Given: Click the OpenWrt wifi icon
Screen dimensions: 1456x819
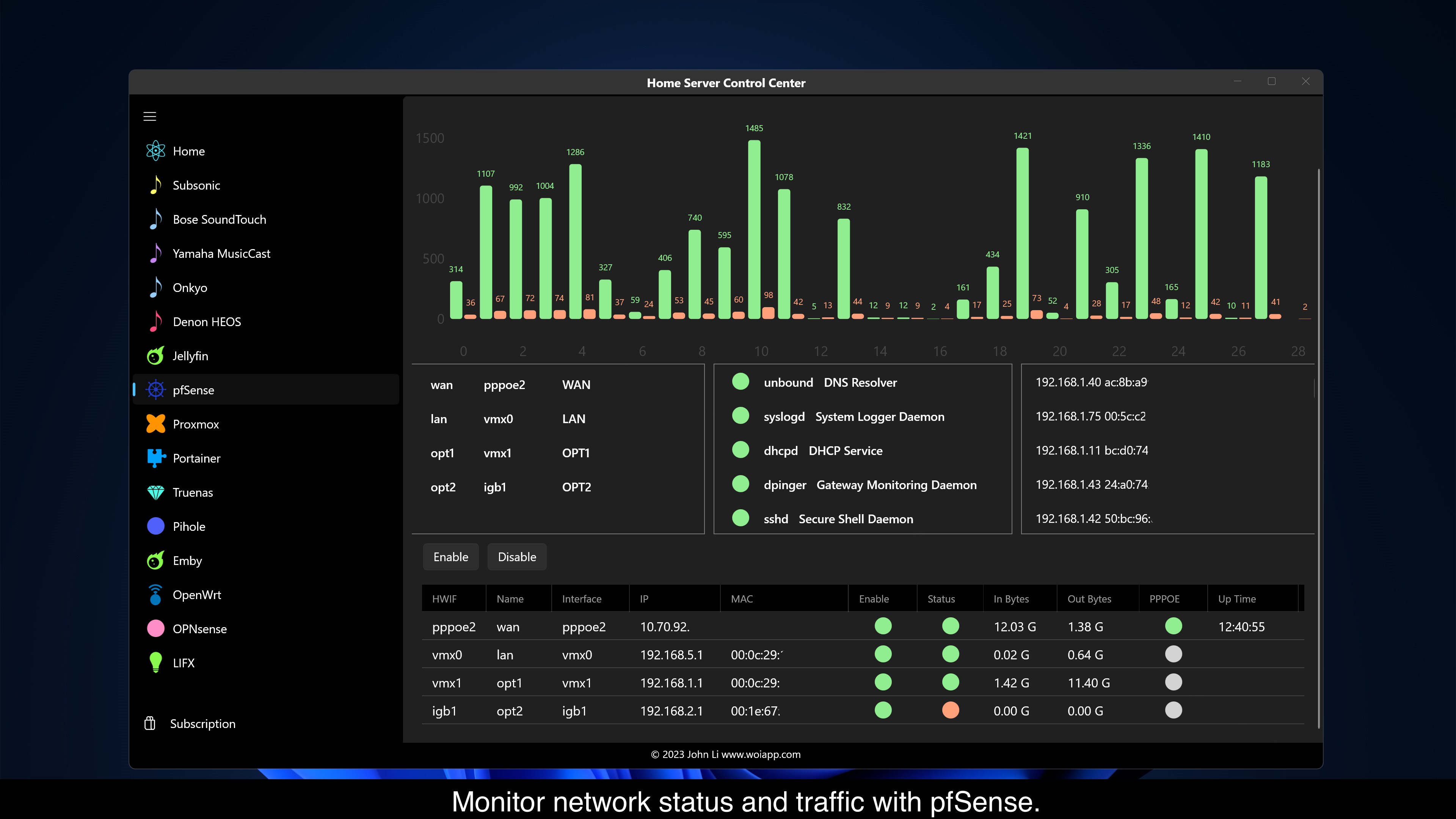Looking at the screenshot, I should [x=155, y=595].
